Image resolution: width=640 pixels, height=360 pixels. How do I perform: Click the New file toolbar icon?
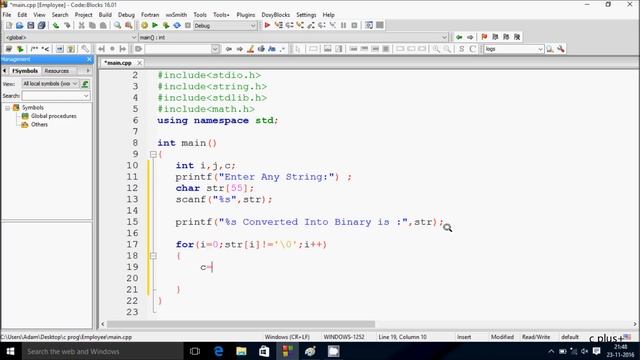(x=9, y=25)
